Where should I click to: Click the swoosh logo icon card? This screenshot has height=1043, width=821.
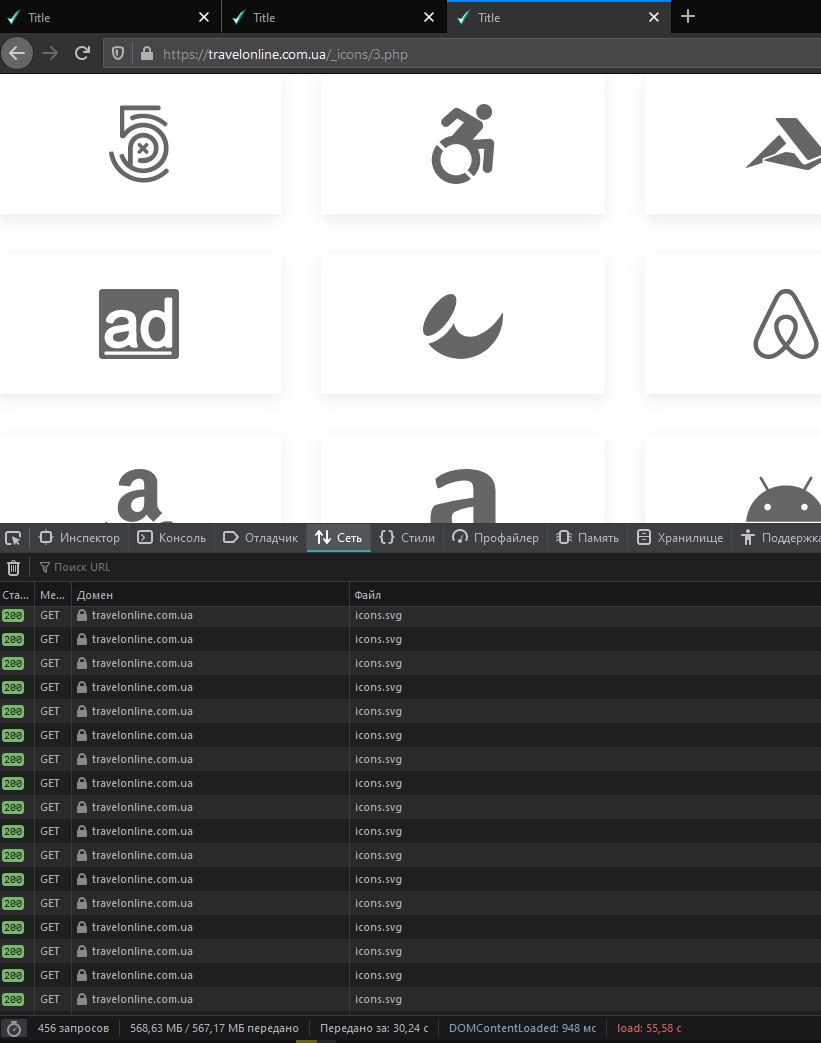463,324
